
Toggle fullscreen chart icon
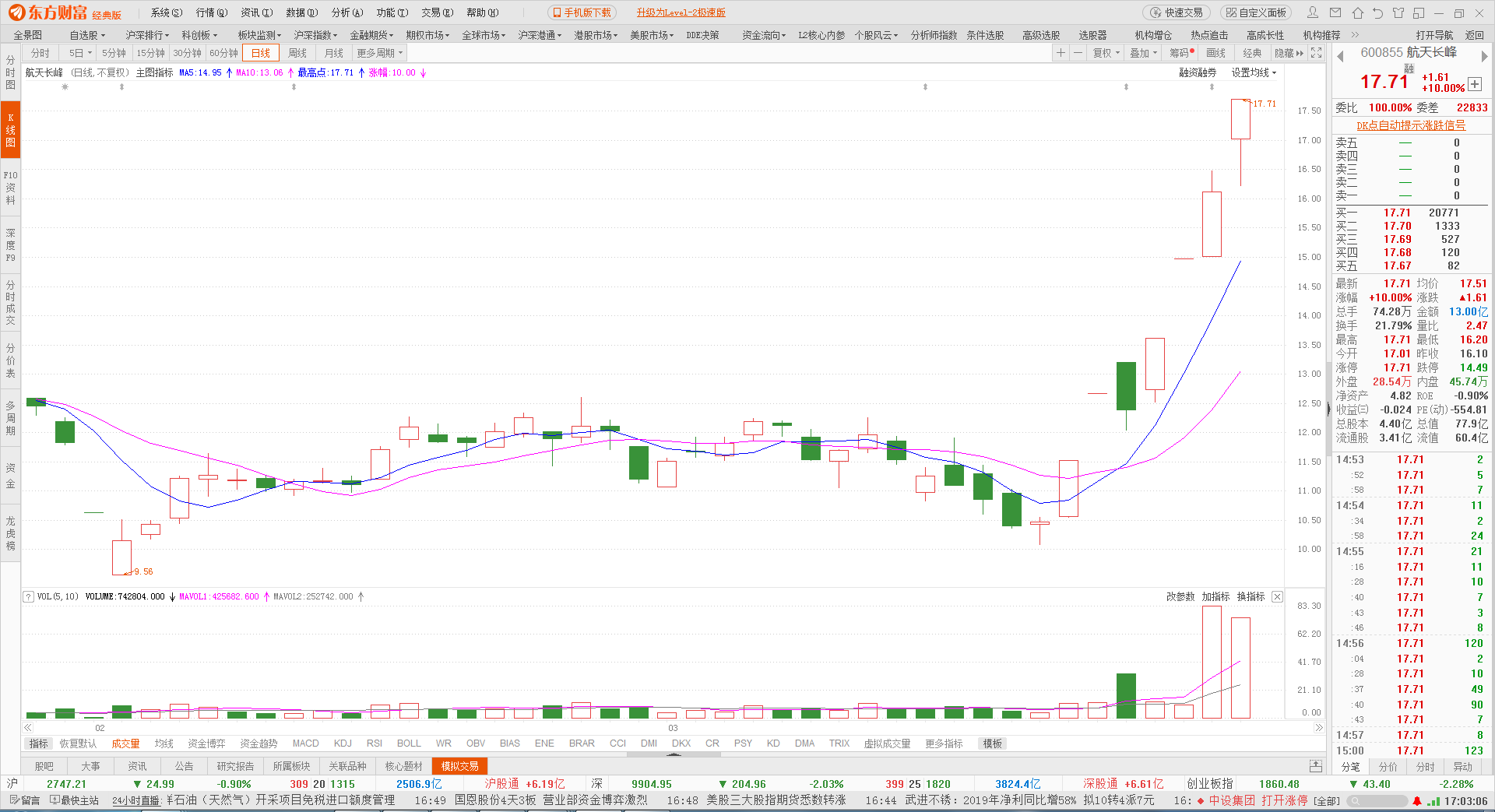(1317, 53)
